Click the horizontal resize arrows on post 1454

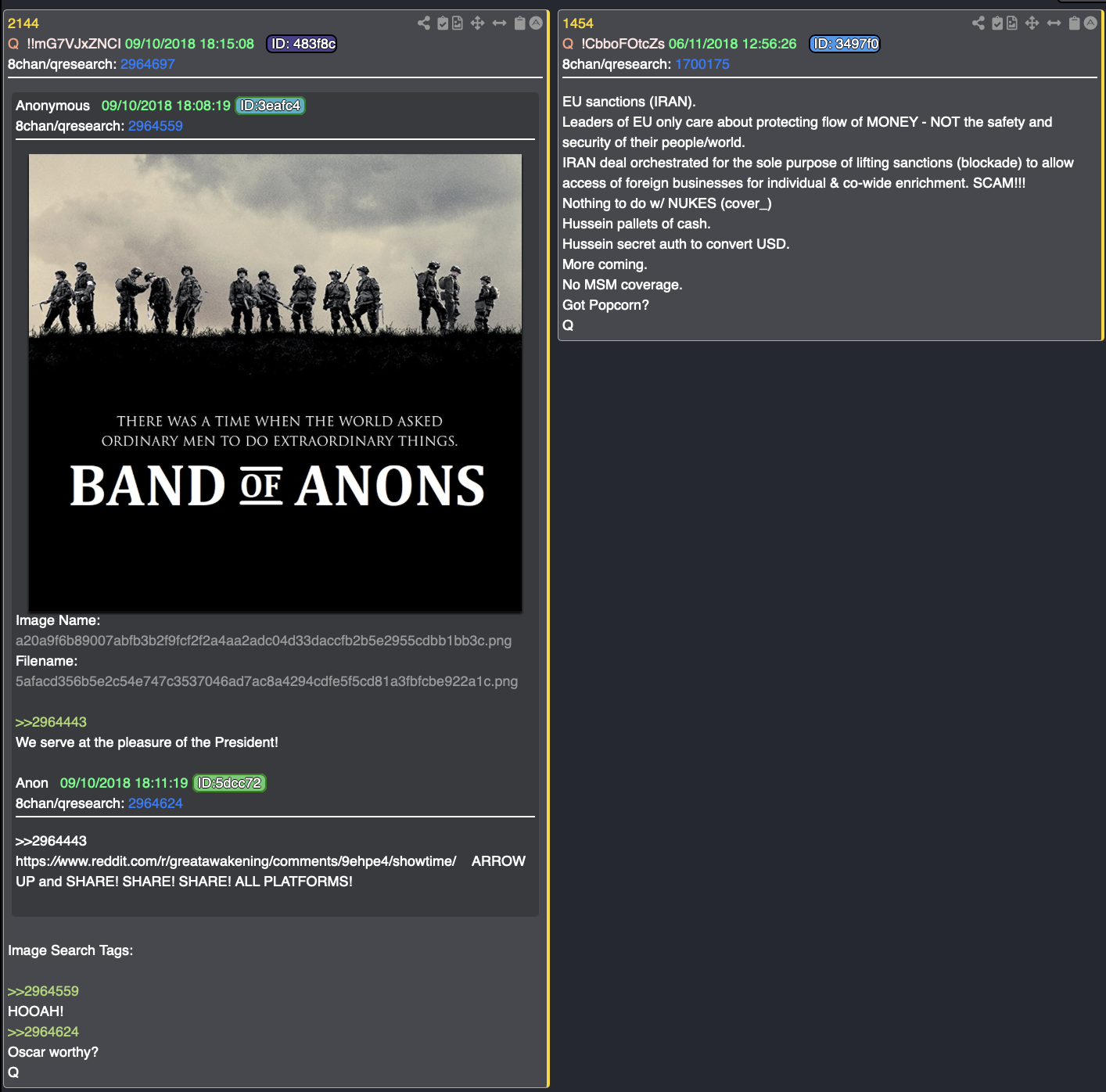[1054, 23]
